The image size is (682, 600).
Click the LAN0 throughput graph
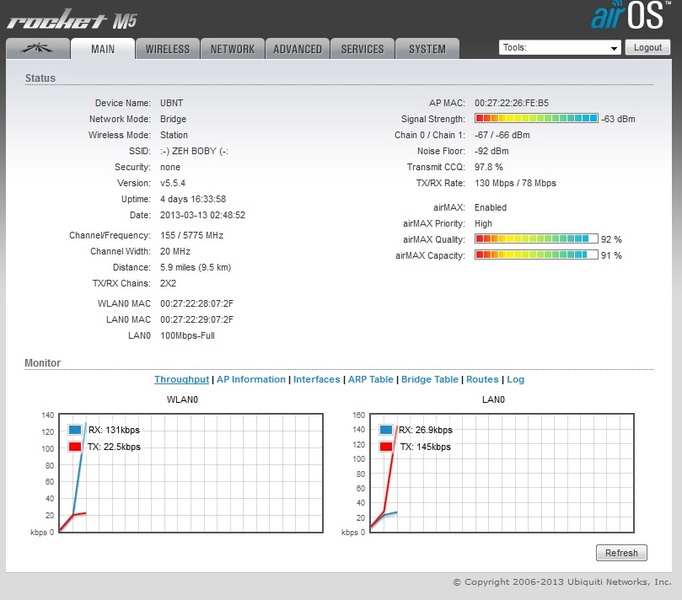pos(502,473)
